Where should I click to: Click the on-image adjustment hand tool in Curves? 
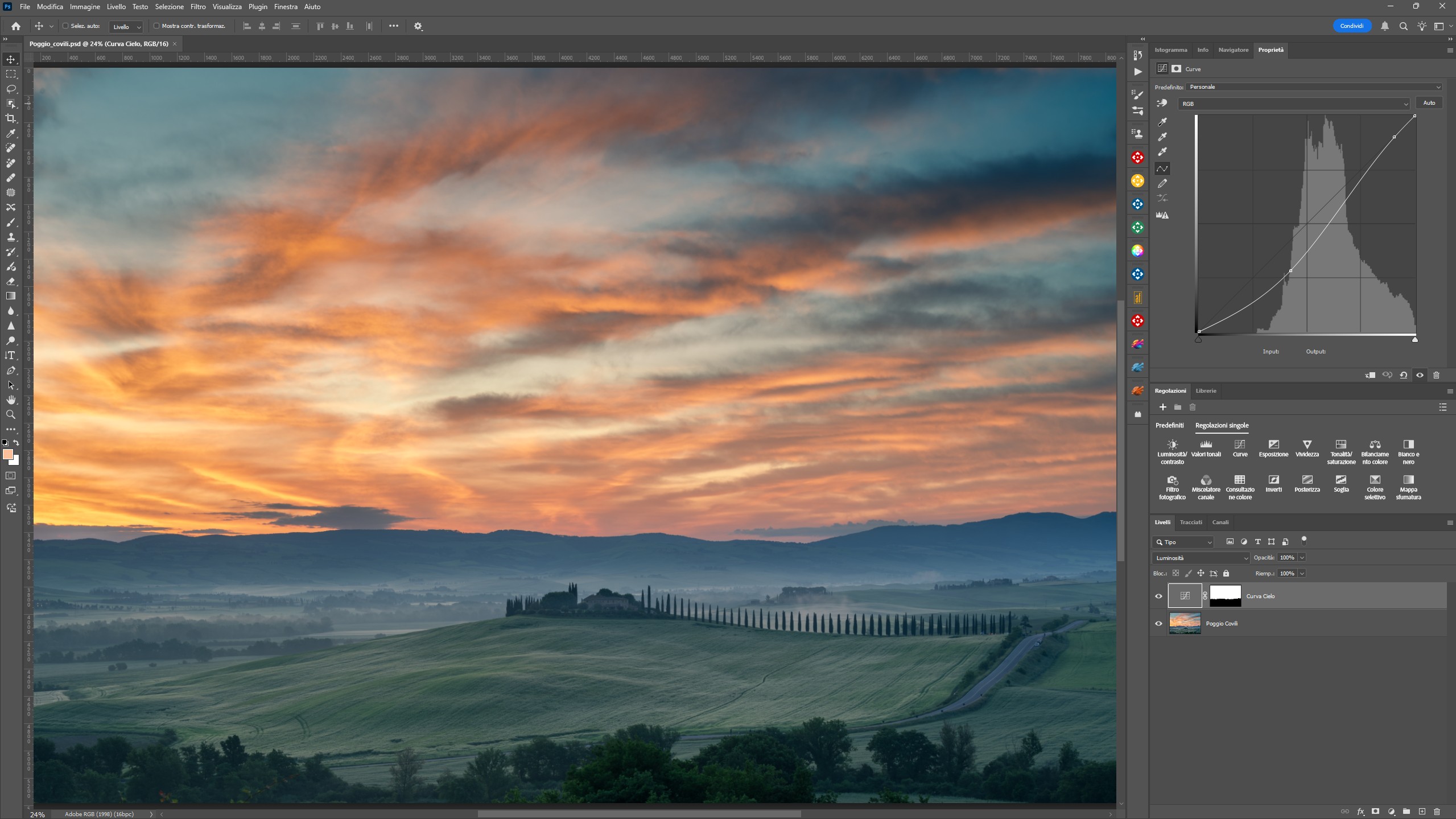coord(1162,104)
